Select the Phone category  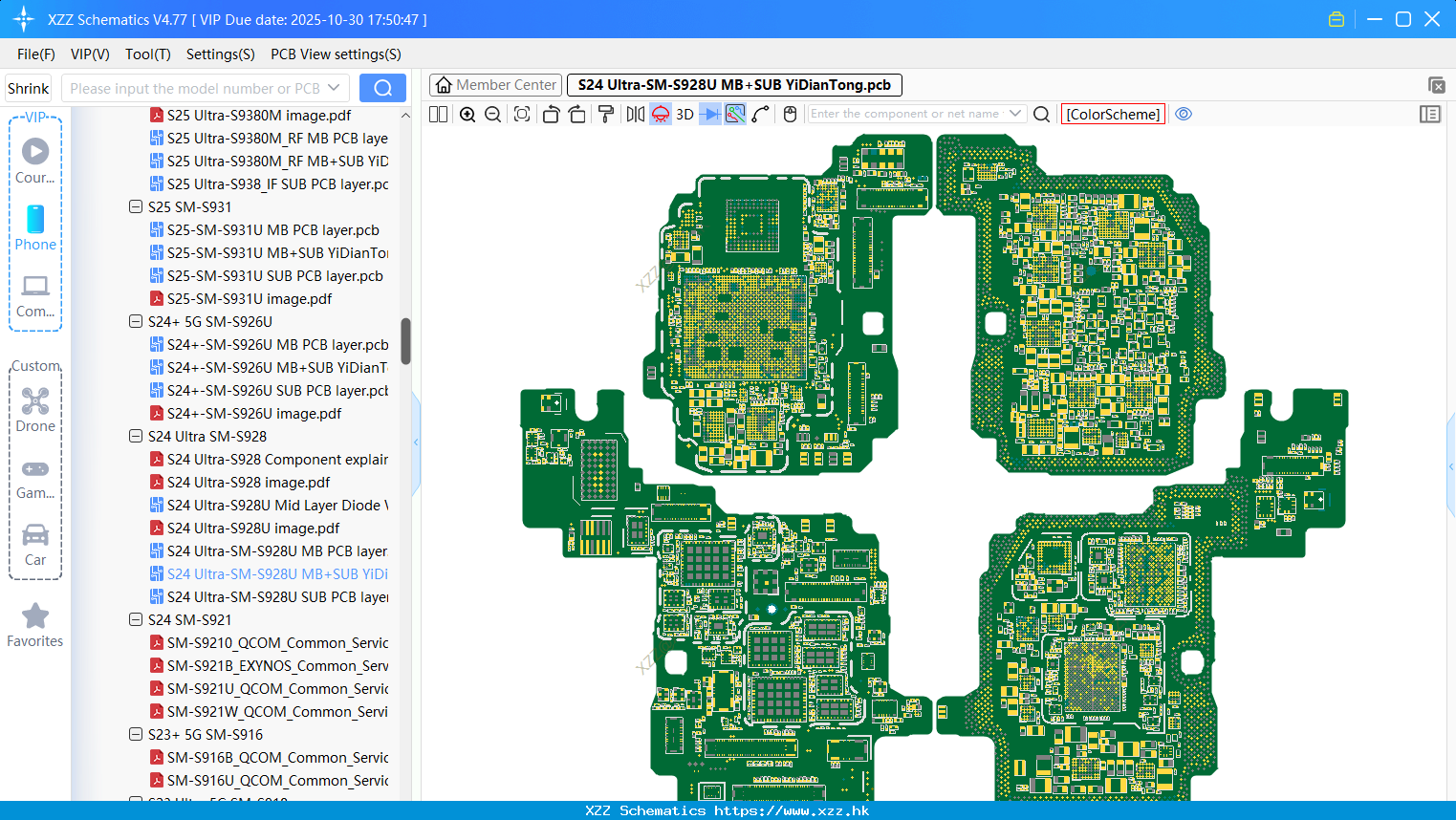tap(35, 227)
